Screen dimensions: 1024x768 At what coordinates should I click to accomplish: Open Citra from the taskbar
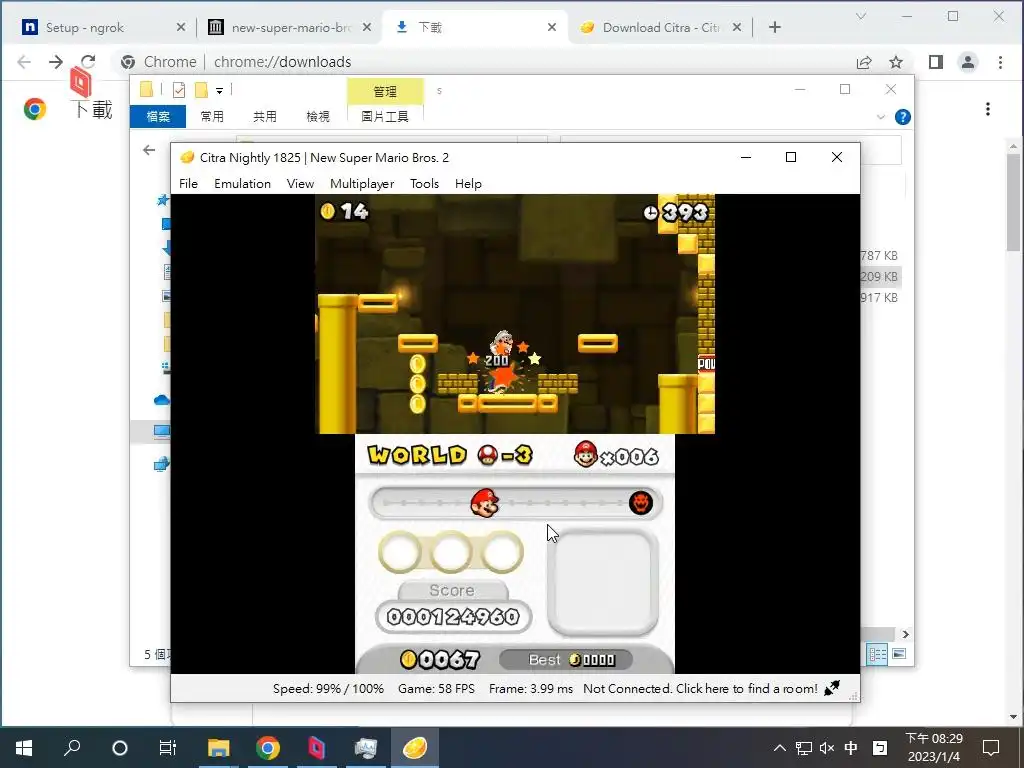(415, 748)
